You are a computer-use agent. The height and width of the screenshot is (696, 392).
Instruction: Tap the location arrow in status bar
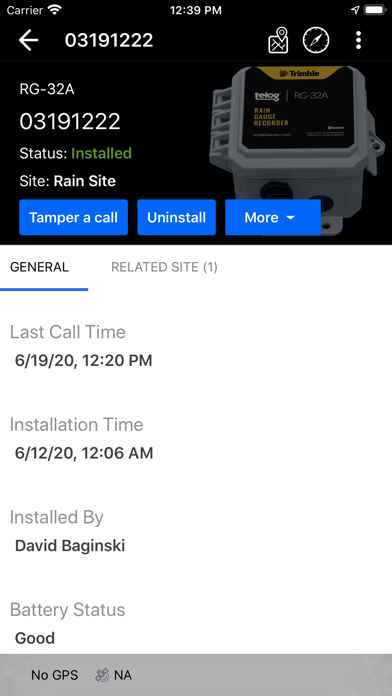tap(355, 10)
